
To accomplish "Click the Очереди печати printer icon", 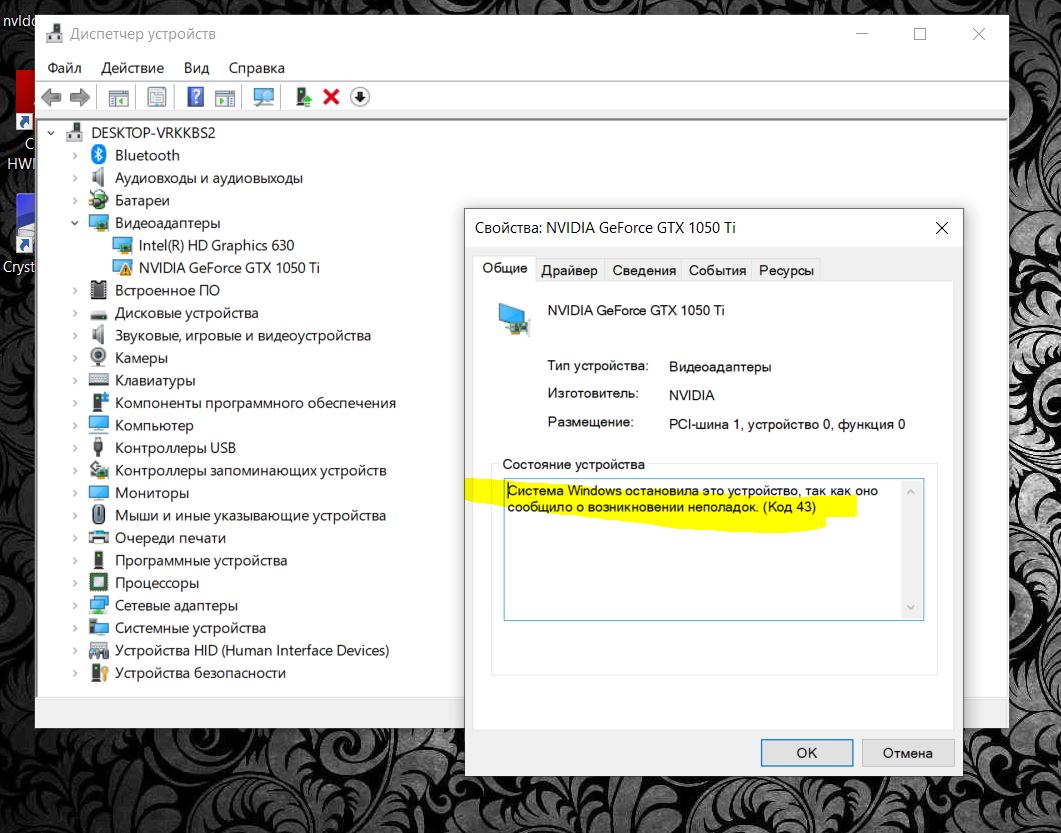I will coord(99,537).
